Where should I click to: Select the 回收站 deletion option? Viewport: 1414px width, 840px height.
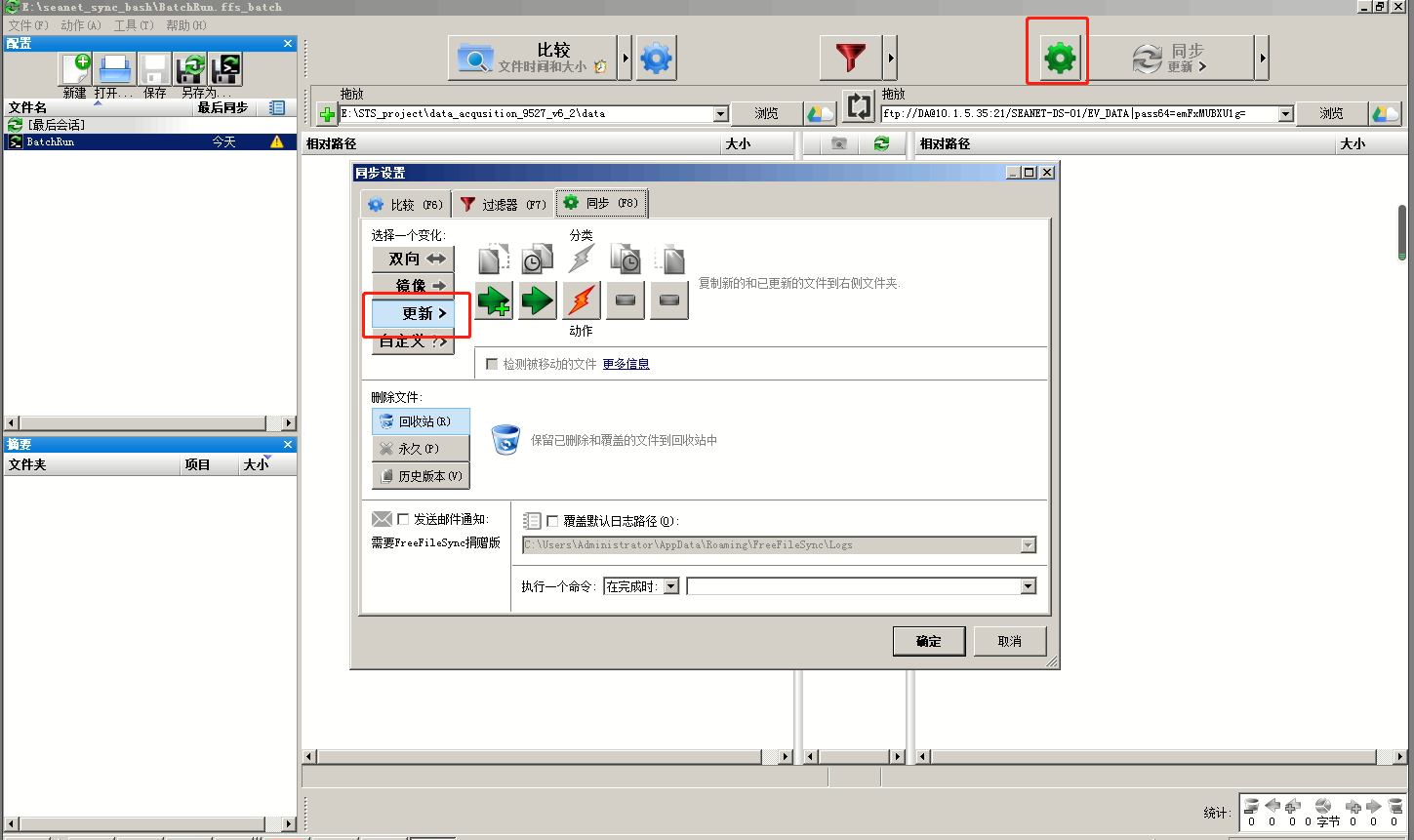pos(420,420)
